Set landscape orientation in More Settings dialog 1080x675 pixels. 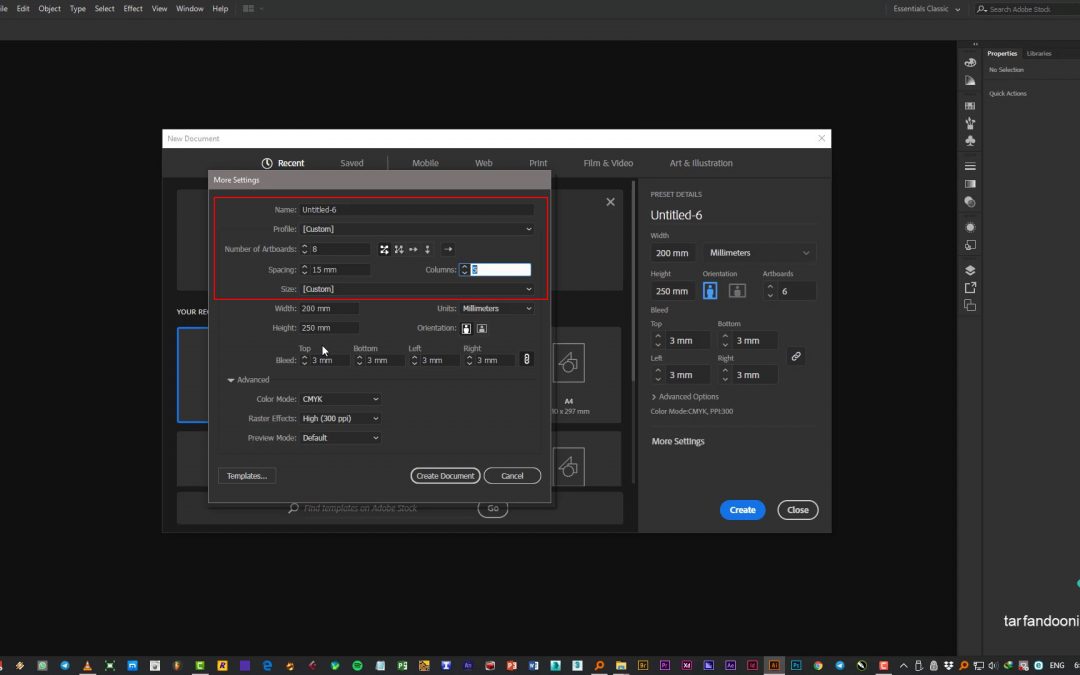tap(481, 328)
